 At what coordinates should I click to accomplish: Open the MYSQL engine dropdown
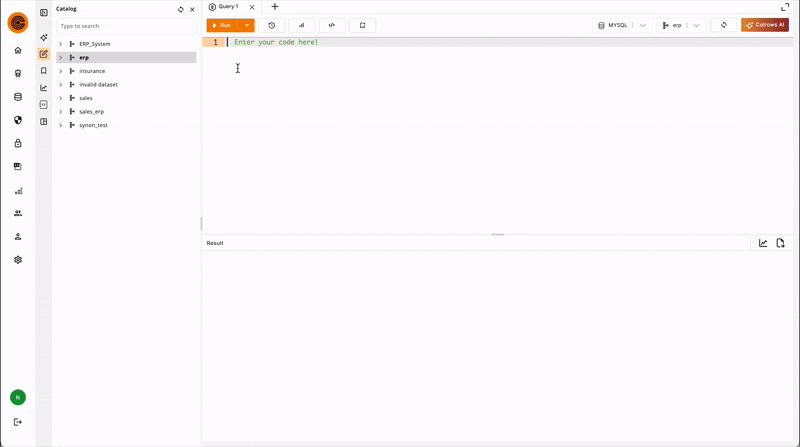(x=622, y=25)
